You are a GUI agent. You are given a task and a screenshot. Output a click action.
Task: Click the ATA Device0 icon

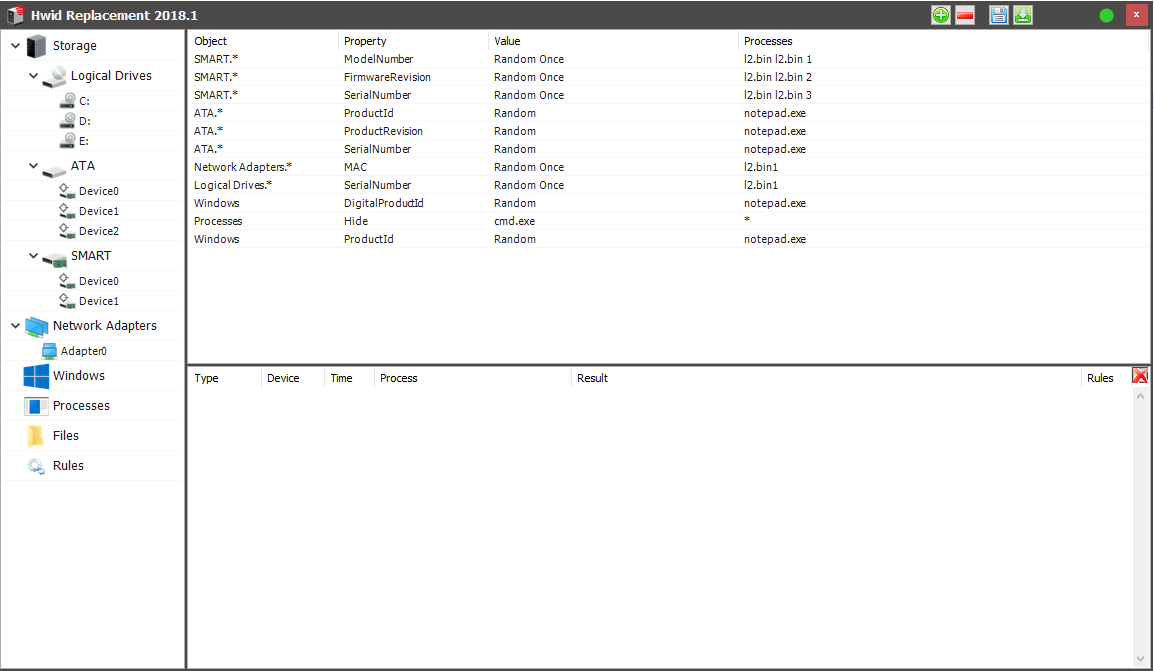pos(67,191)
